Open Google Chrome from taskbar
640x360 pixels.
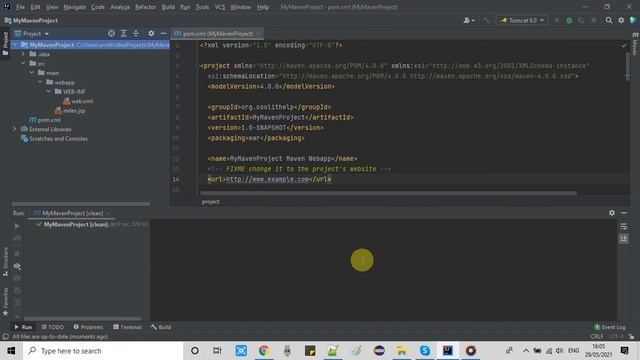[264, 351]
